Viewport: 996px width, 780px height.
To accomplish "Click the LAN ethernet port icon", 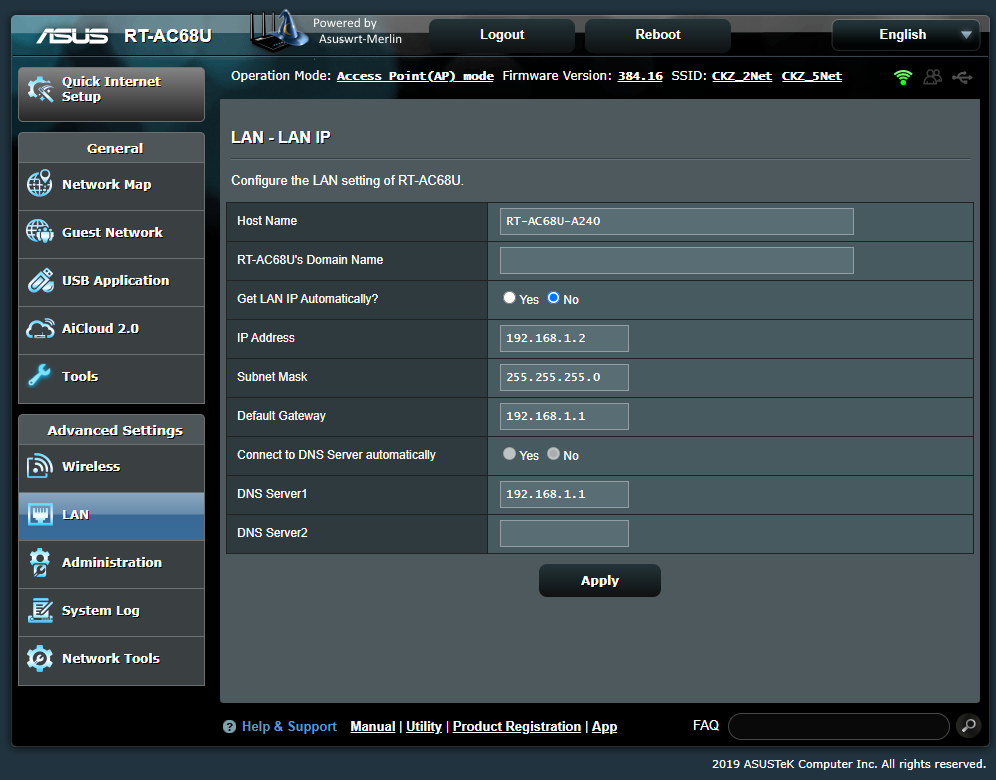I will point(40,514).
